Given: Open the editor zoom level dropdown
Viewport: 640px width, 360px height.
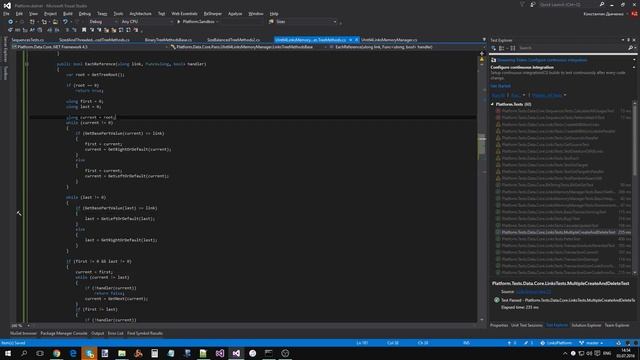Looking at the screenshot, I should click(x=20, y=326).
